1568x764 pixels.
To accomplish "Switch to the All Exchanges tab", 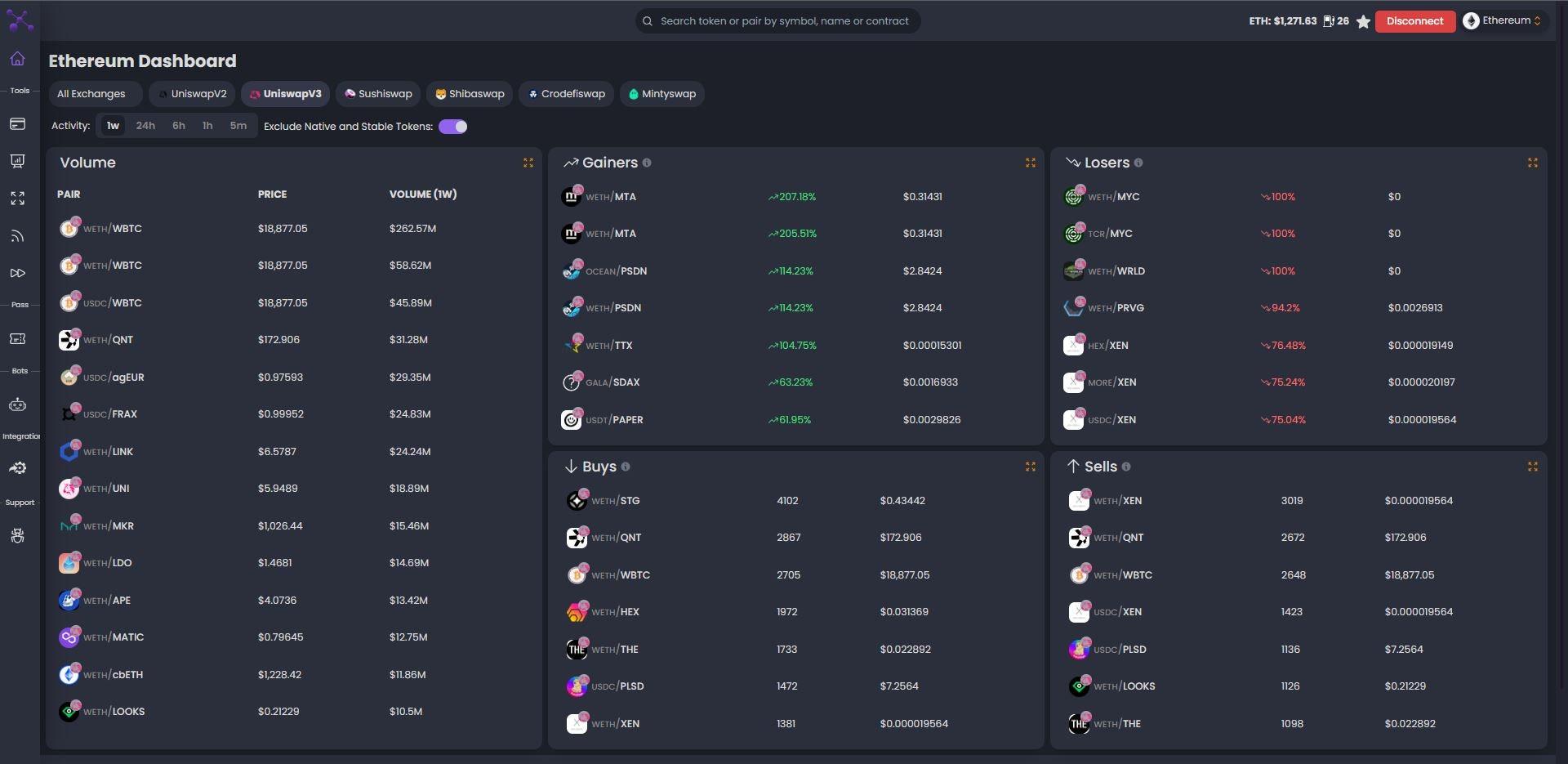I will point(91,94).
